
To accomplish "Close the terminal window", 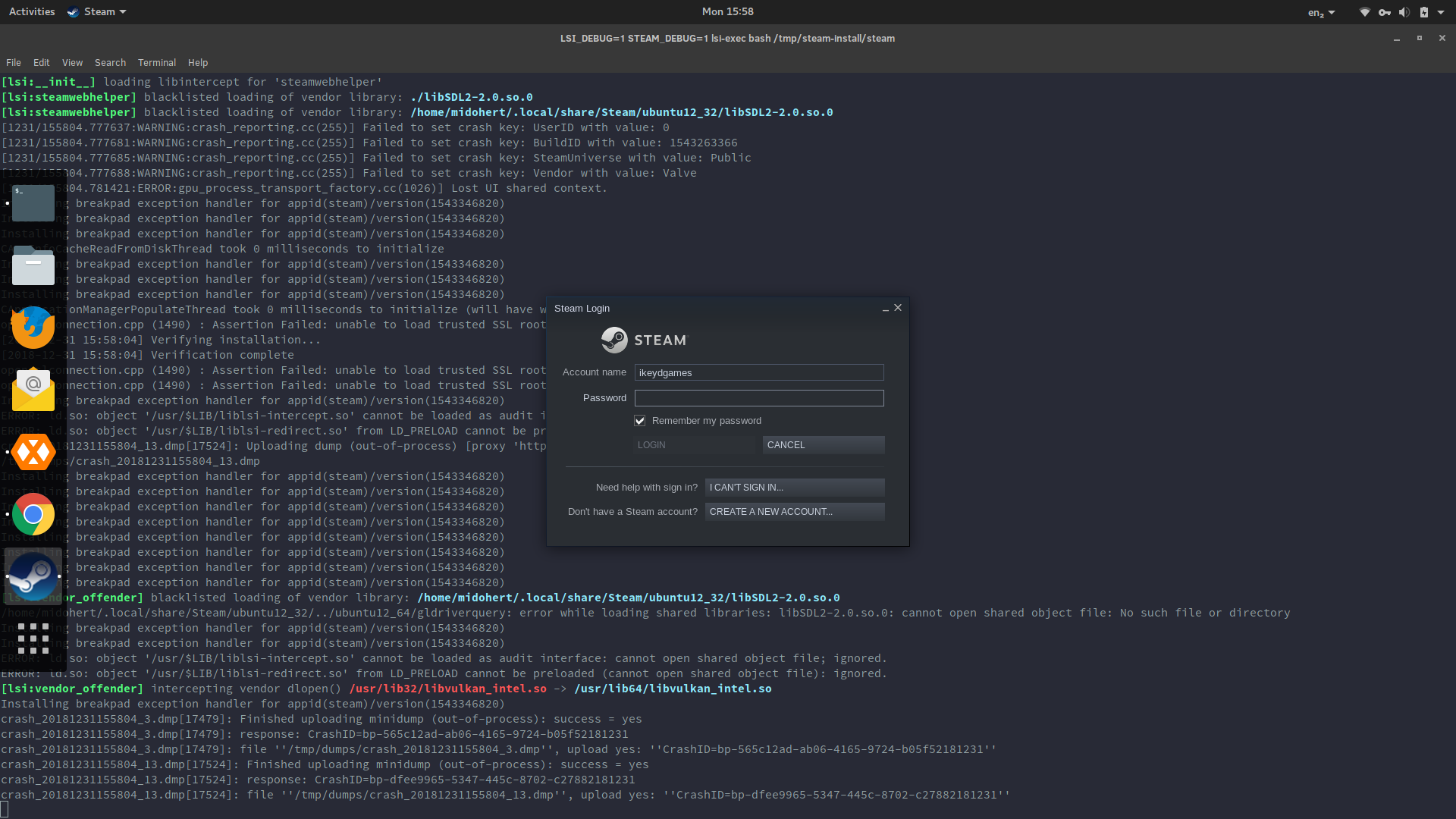I will tap(1442, 38).
